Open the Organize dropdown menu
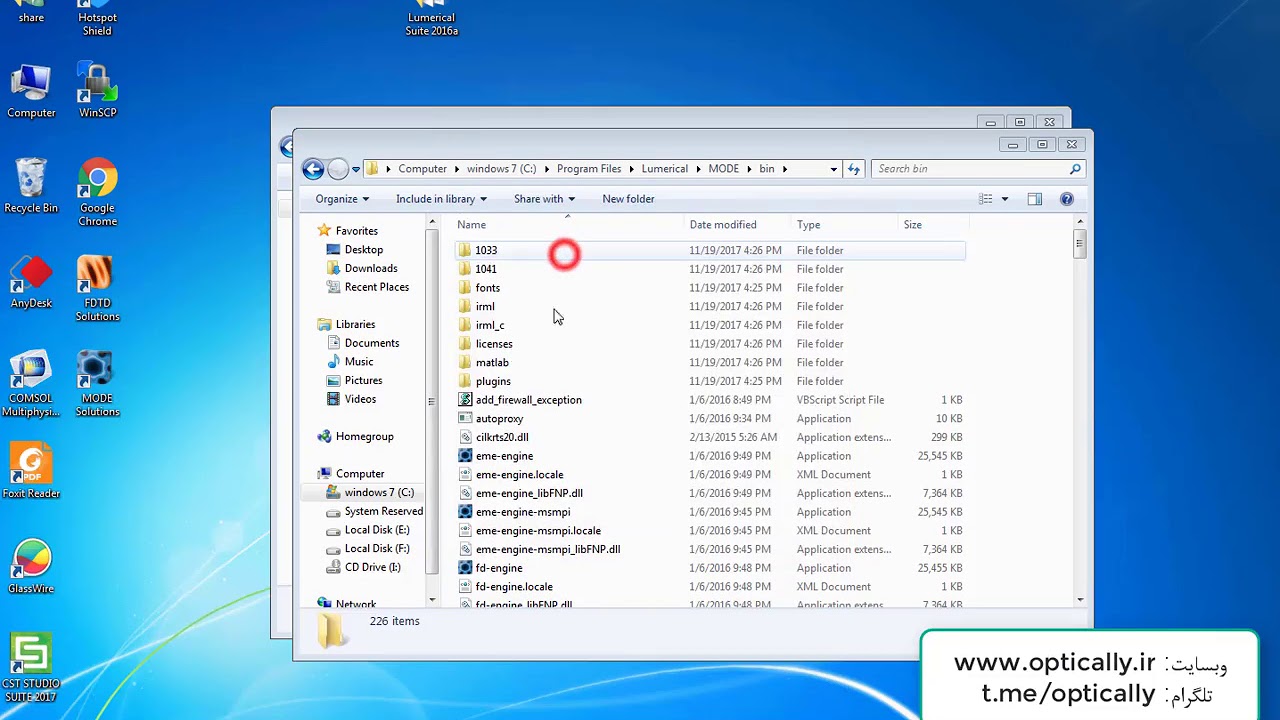The image size is (1280, 720). tap(342, 199)
